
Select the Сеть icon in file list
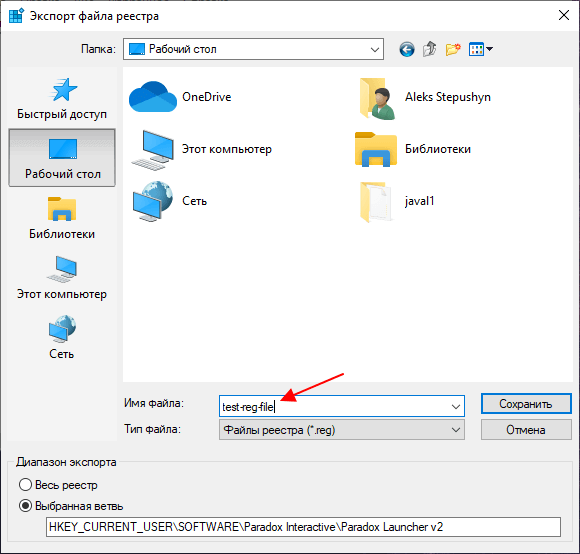[x=153, y=201]
